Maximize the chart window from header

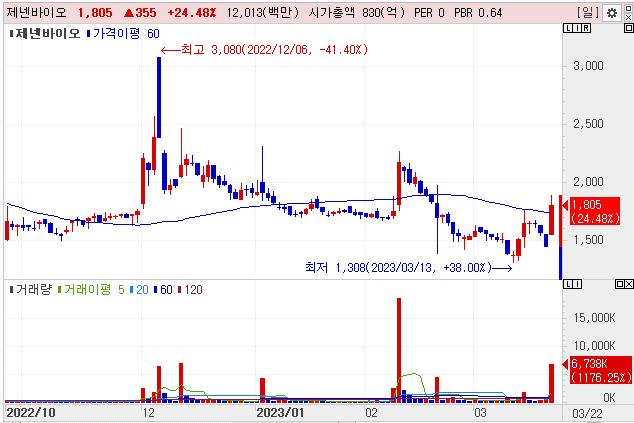(629, 9)
